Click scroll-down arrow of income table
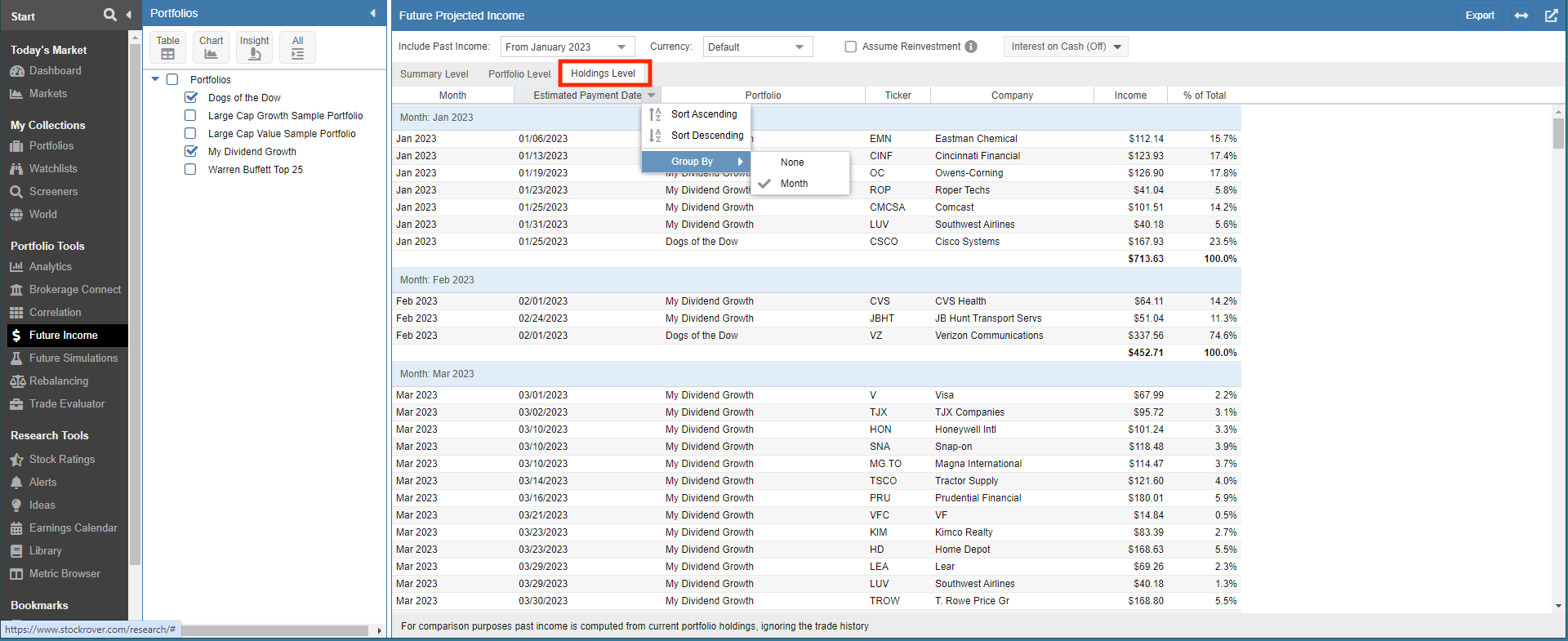 click(1558, 606)
